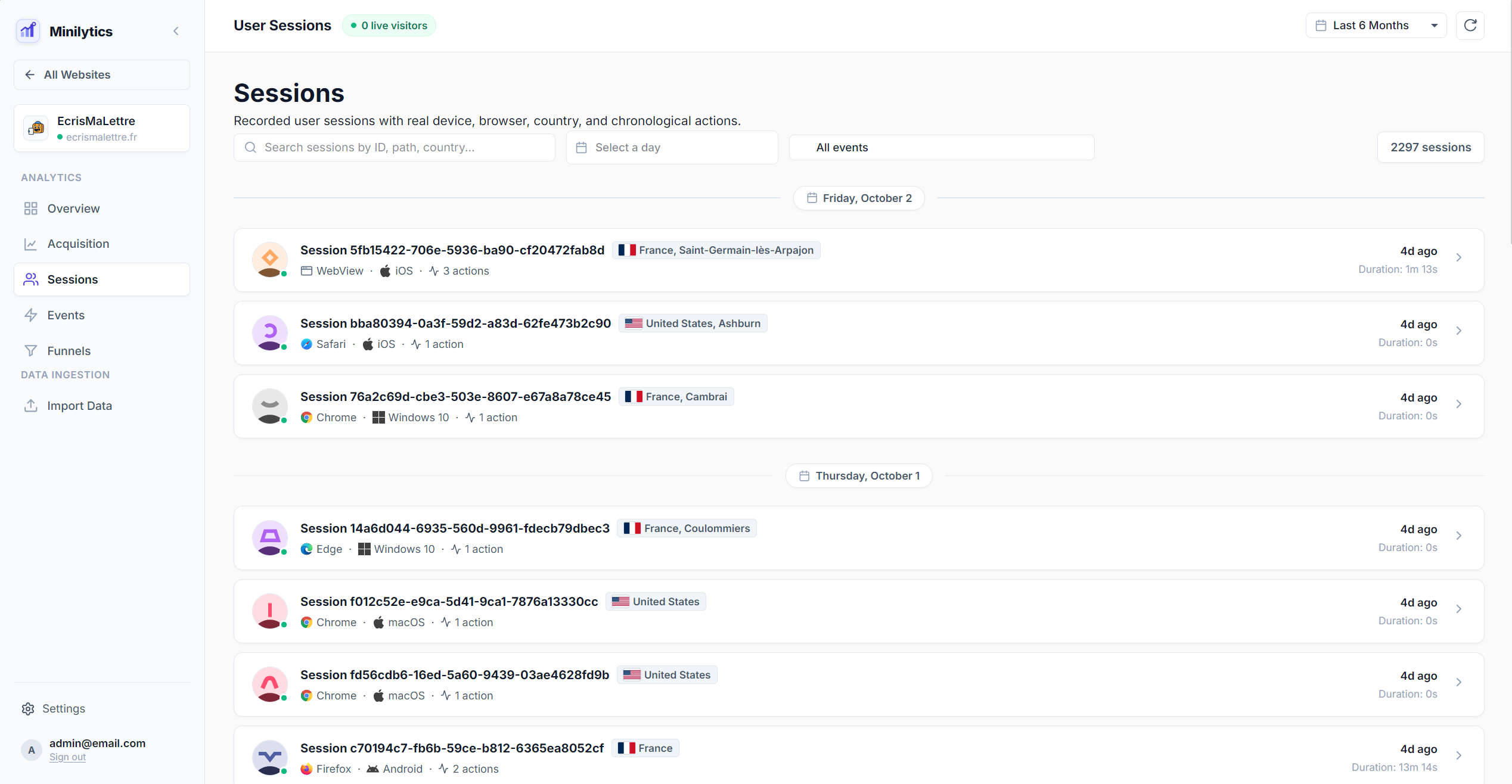1512x784 pixels.
Task: Click the Sign out link
Action: 67,757
